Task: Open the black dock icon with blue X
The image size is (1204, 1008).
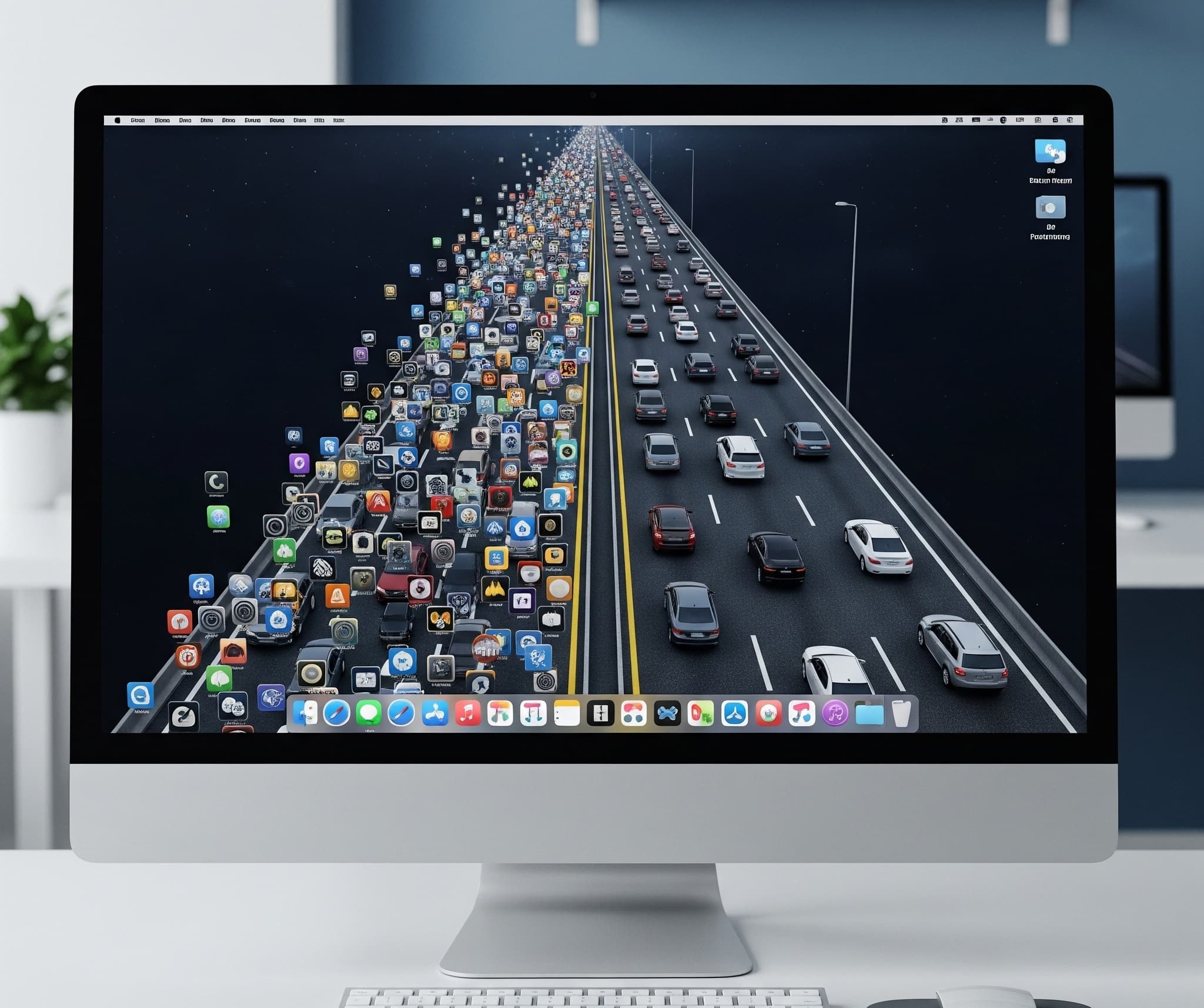Action: pyautogui.click(x=667, y=713)
